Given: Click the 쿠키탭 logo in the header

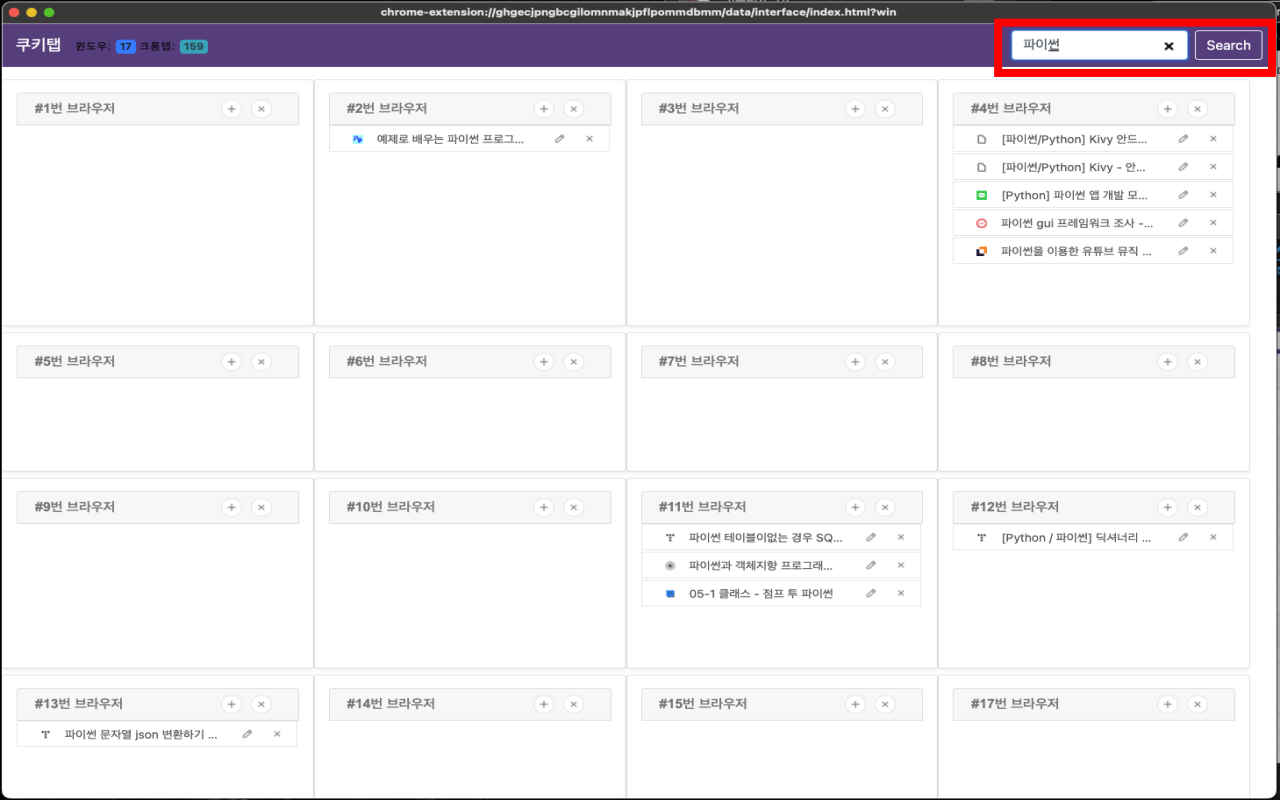Looking at the screenshot, I should tap(37, 44).
